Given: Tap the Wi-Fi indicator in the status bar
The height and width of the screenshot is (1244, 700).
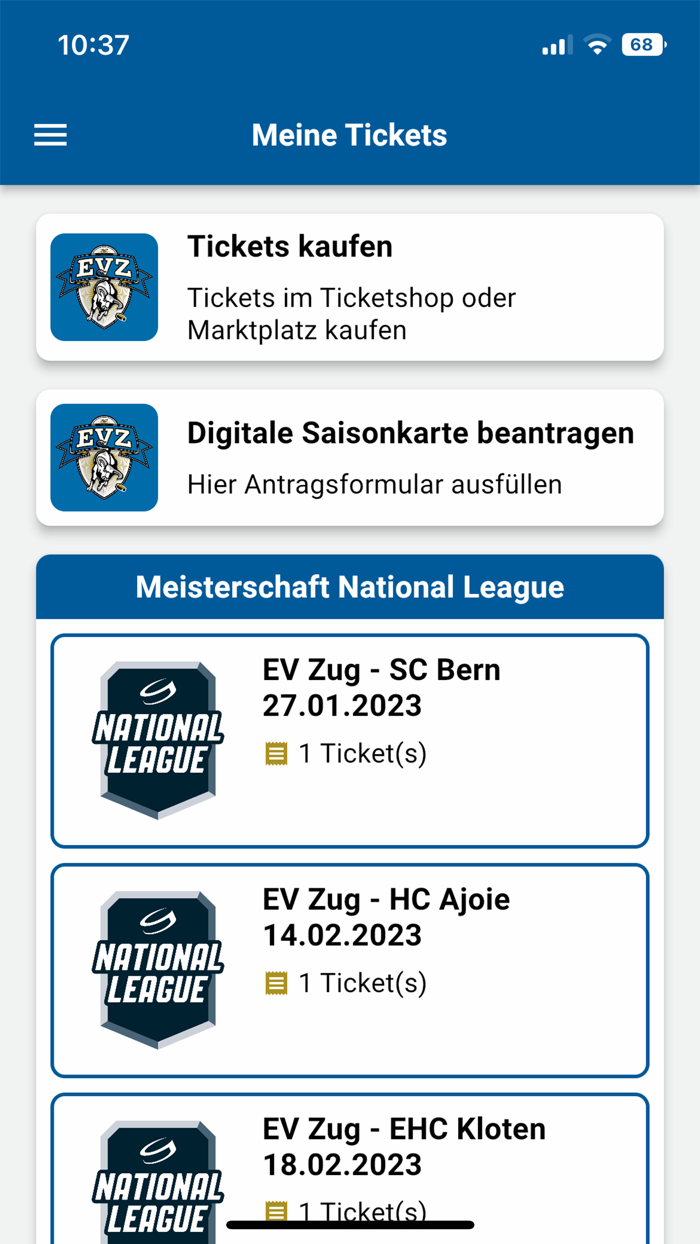Looking at the screenshot, I should click(x=596, y=44).
